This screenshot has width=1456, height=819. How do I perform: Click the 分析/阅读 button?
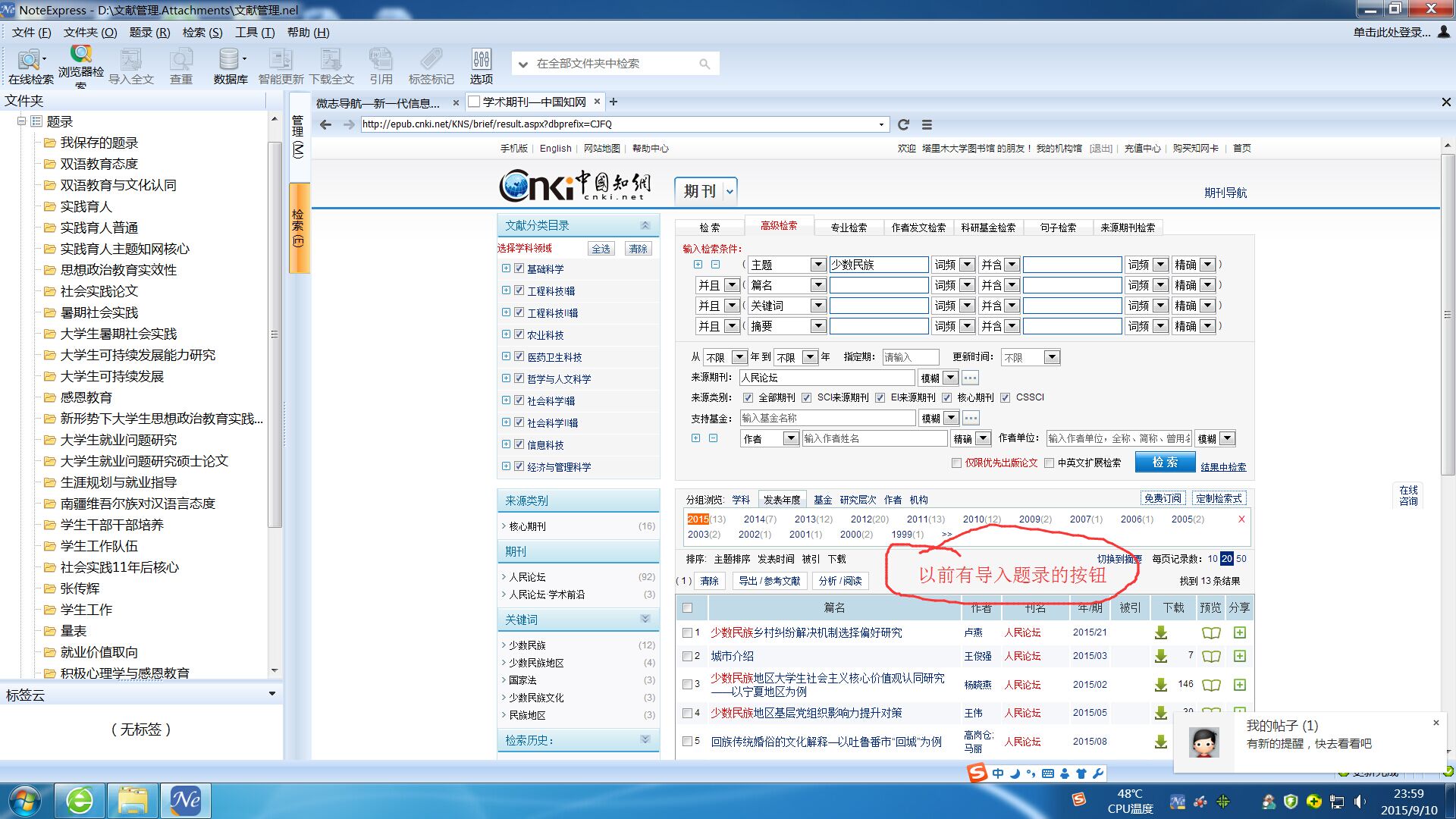click(839, 581)
